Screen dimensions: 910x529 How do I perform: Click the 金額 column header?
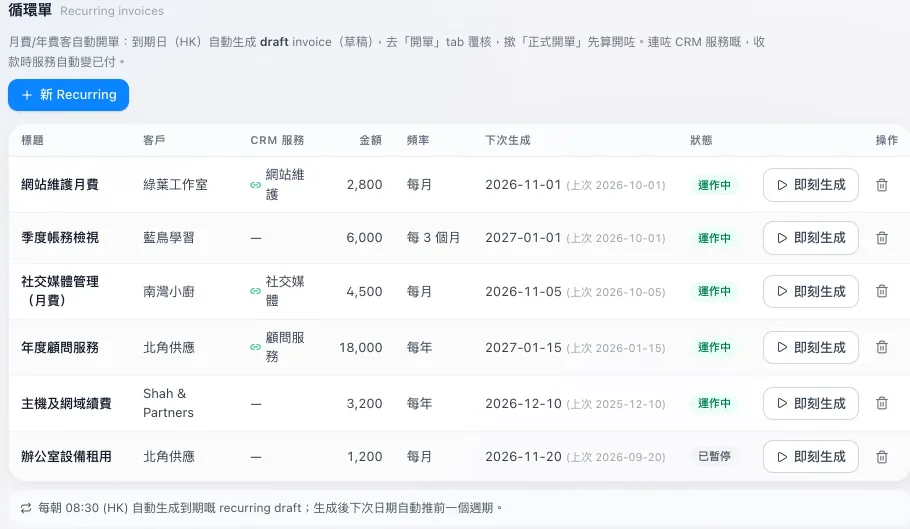(x=370, y=140)
